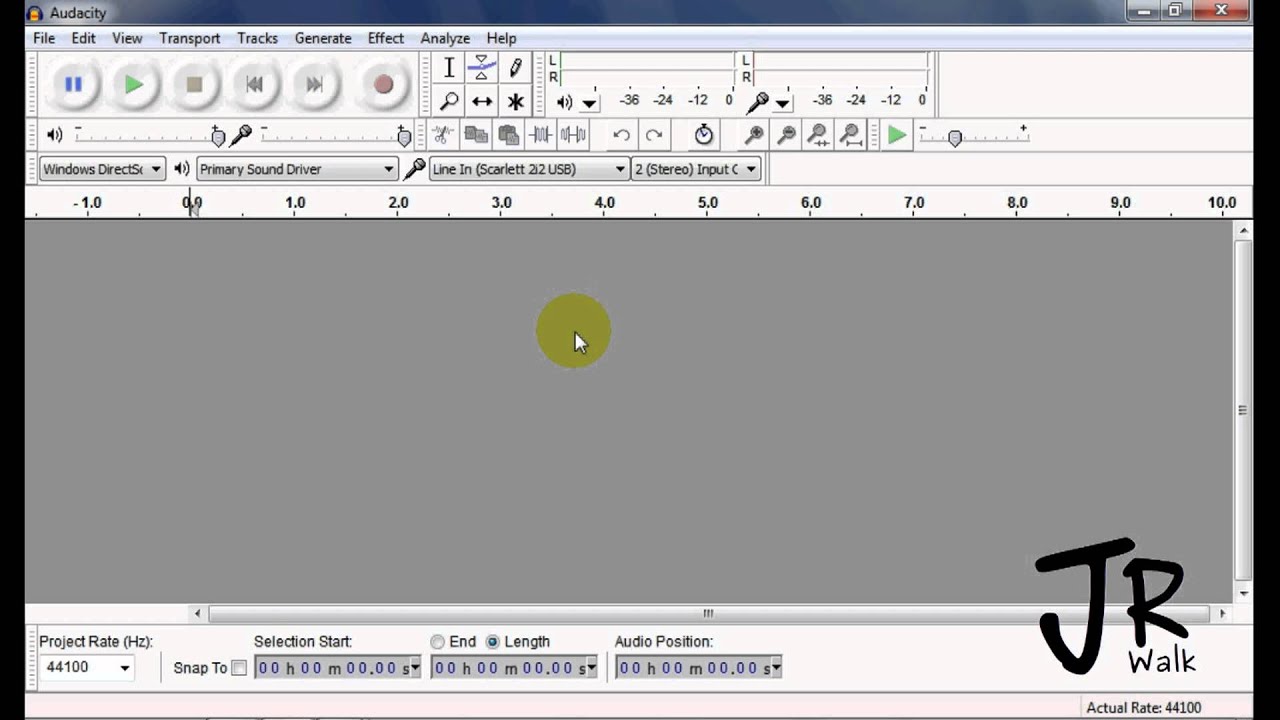
Task: Select the Length radio button
Action: pos(492,642)
